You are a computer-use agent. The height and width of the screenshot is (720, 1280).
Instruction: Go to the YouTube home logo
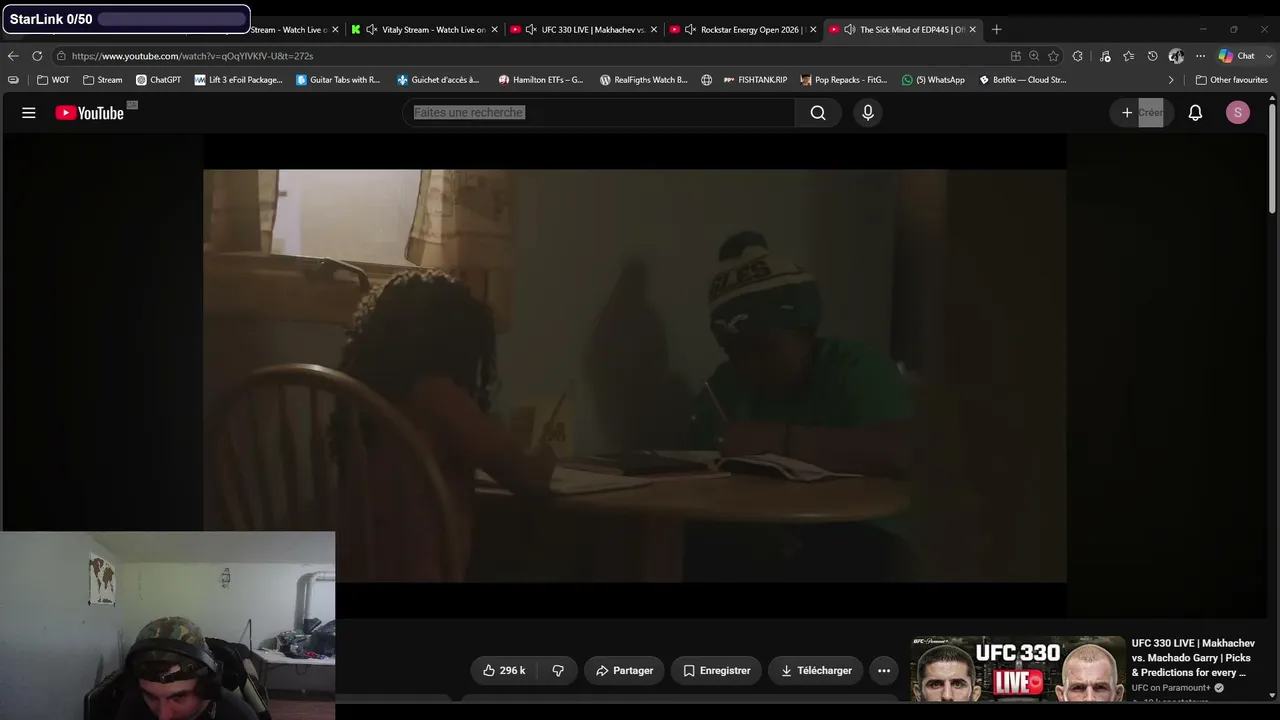point(90,113)
